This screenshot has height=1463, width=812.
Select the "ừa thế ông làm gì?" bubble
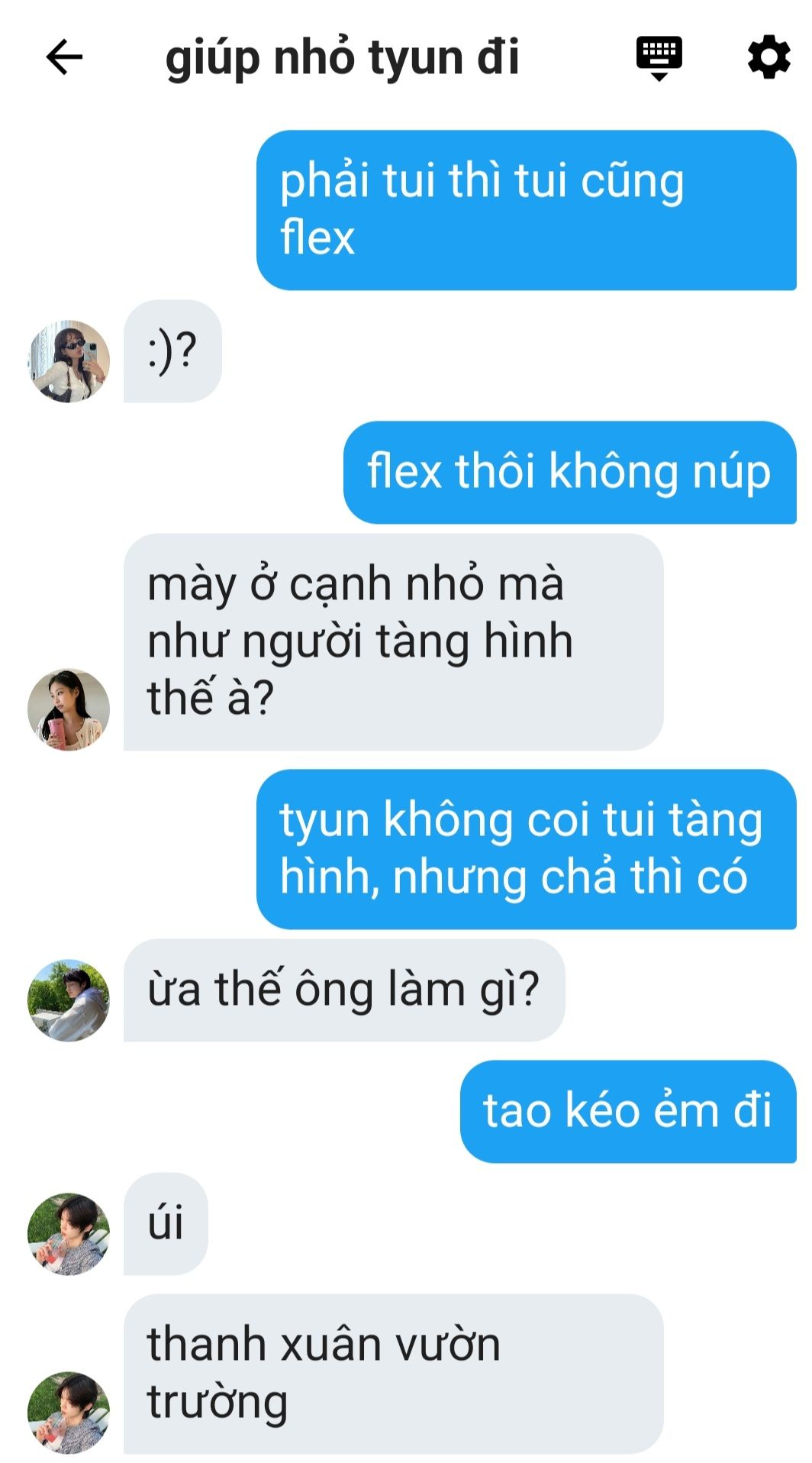click(x=344, y=990)
